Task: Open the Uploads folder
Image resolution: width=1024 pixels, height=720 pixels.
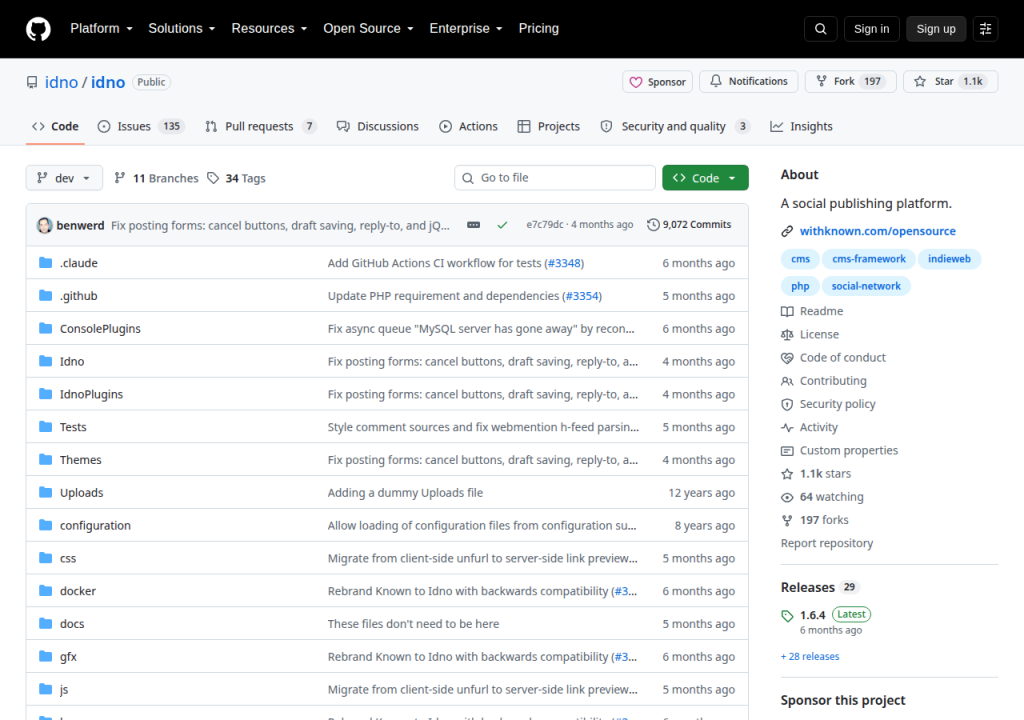Action: [x=82, y=493]
